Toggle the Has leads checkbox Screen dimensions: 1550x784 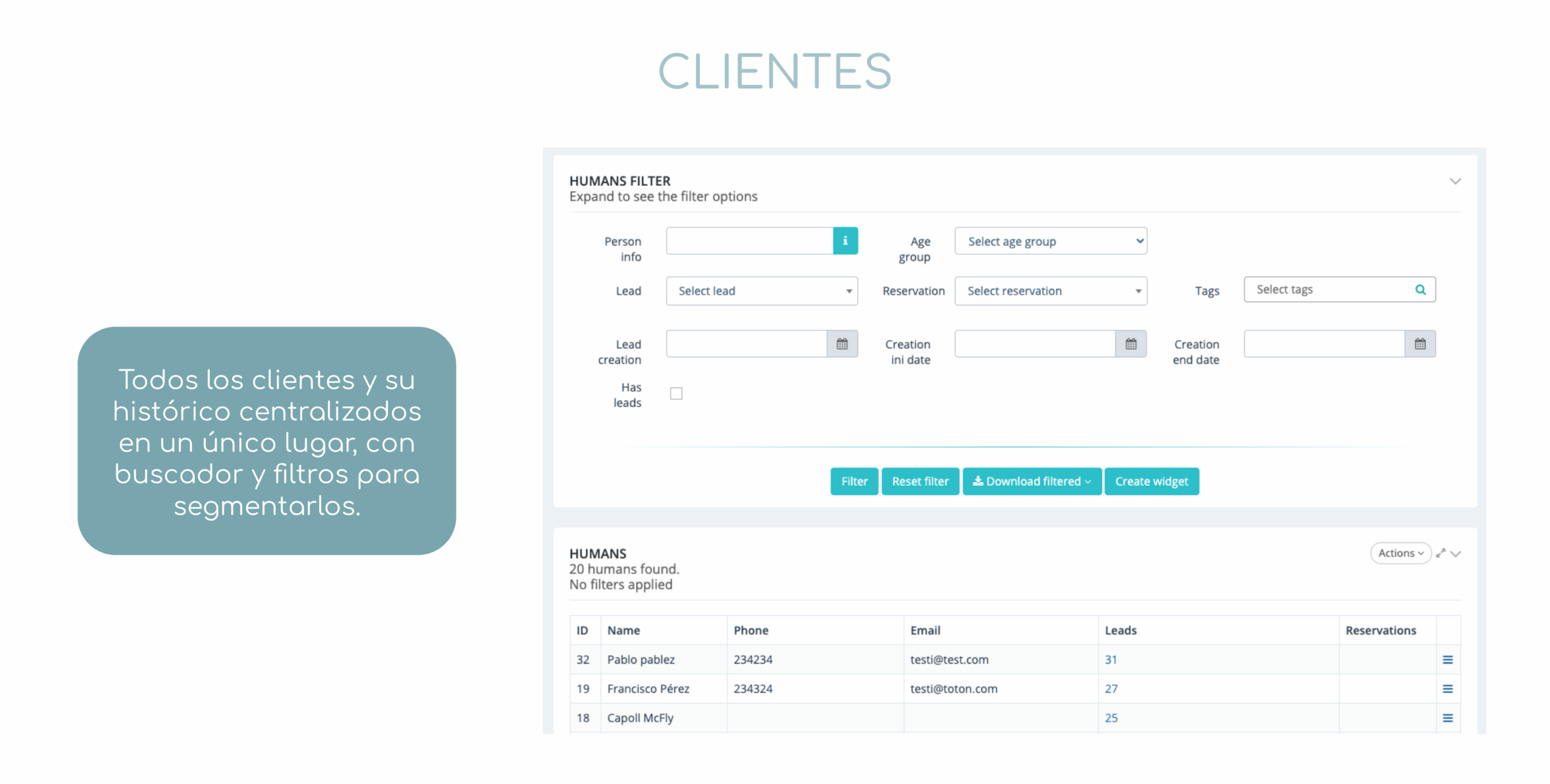(676, 394)
